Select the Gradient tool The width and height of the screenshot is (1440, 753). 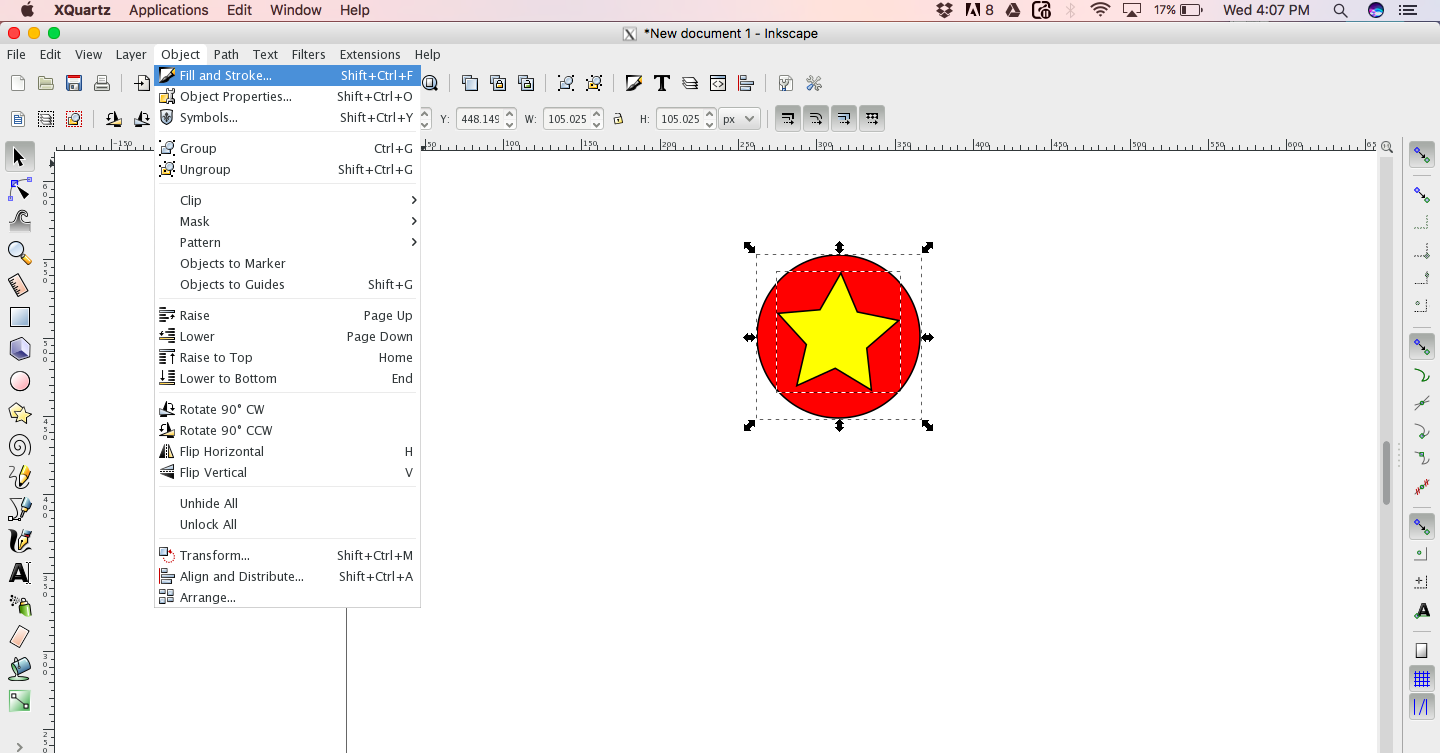pos(19,701)
